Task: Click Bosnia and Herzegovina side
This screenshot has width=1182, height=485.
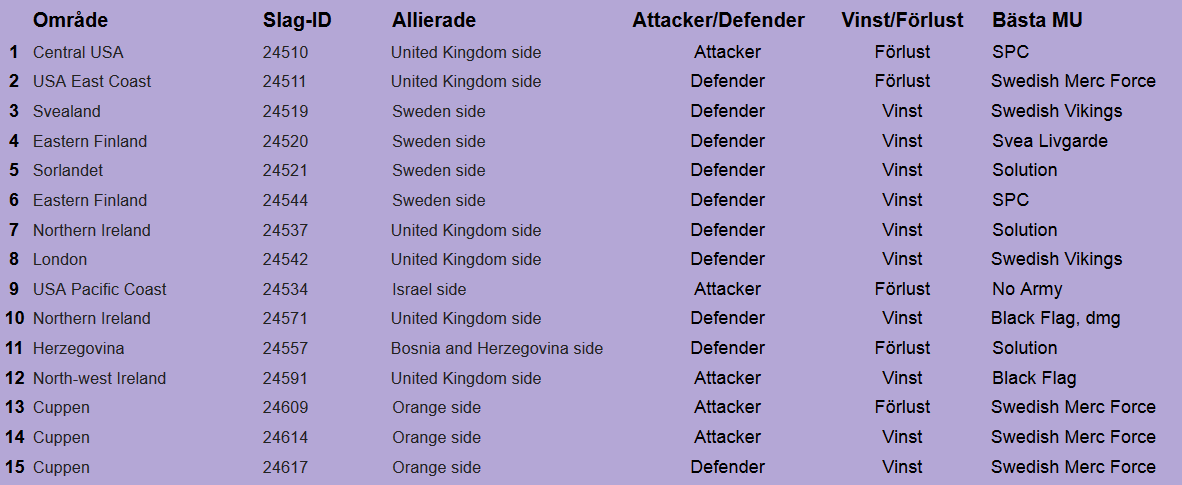Action: pyautogui.click(x=497, y=348)
